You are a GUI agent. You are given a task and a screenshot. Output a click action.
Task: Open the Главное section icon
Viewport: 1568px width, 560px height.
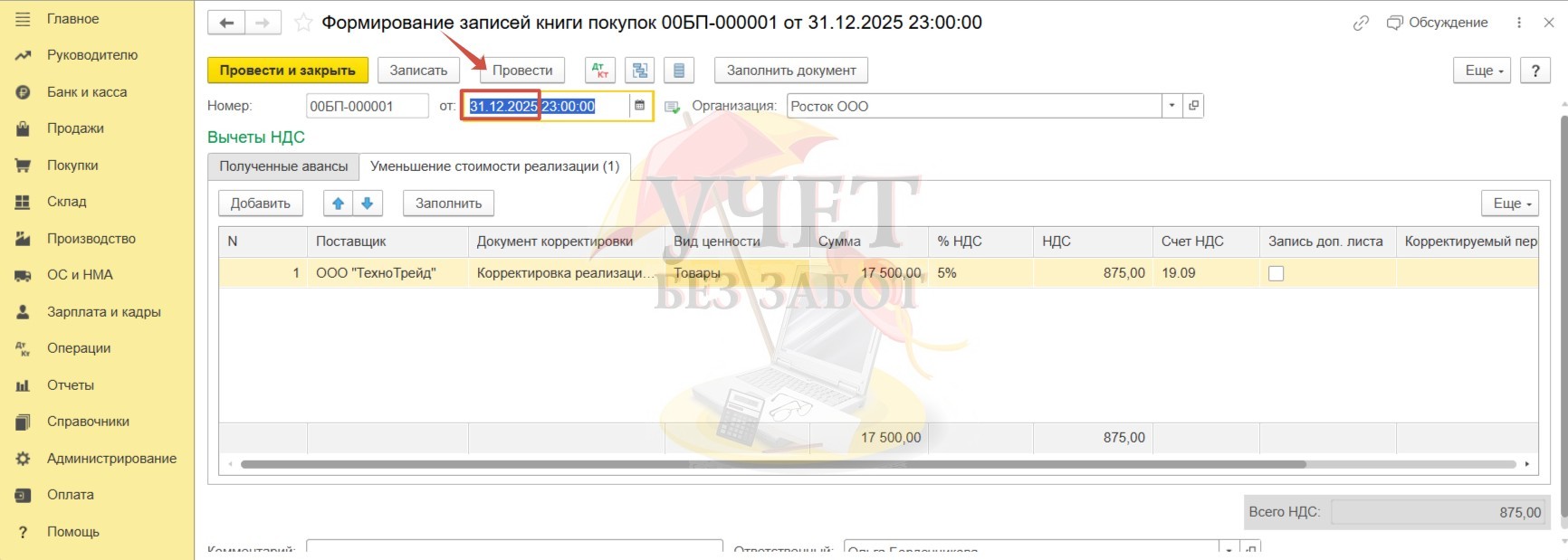coord(23,19)
